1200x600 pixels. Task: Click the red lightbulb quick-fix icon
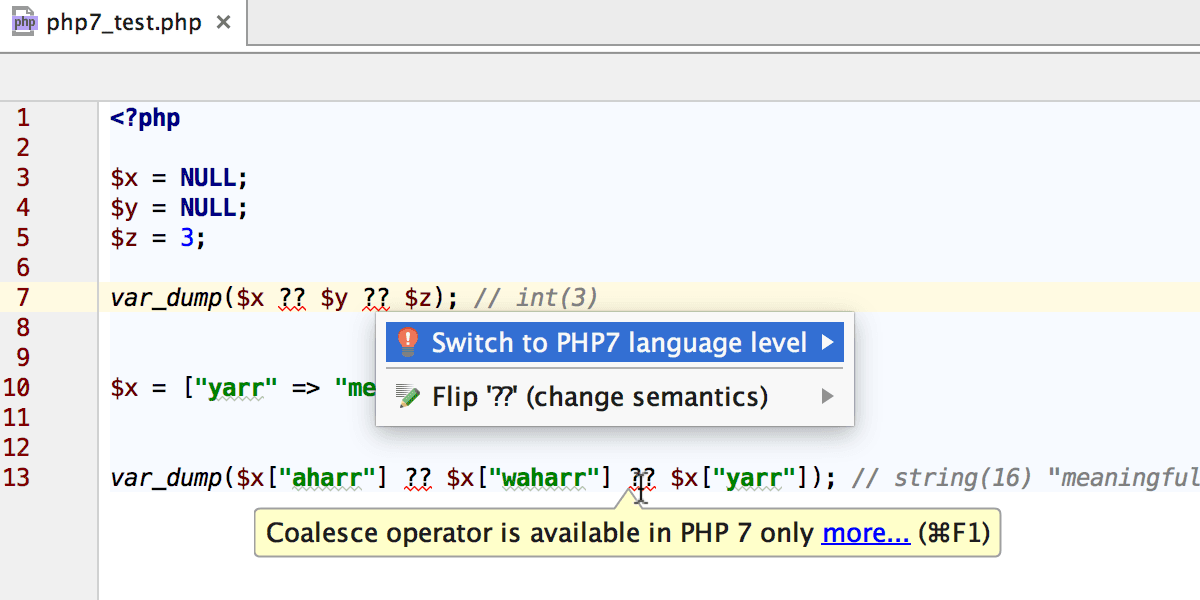coord(407,342)
